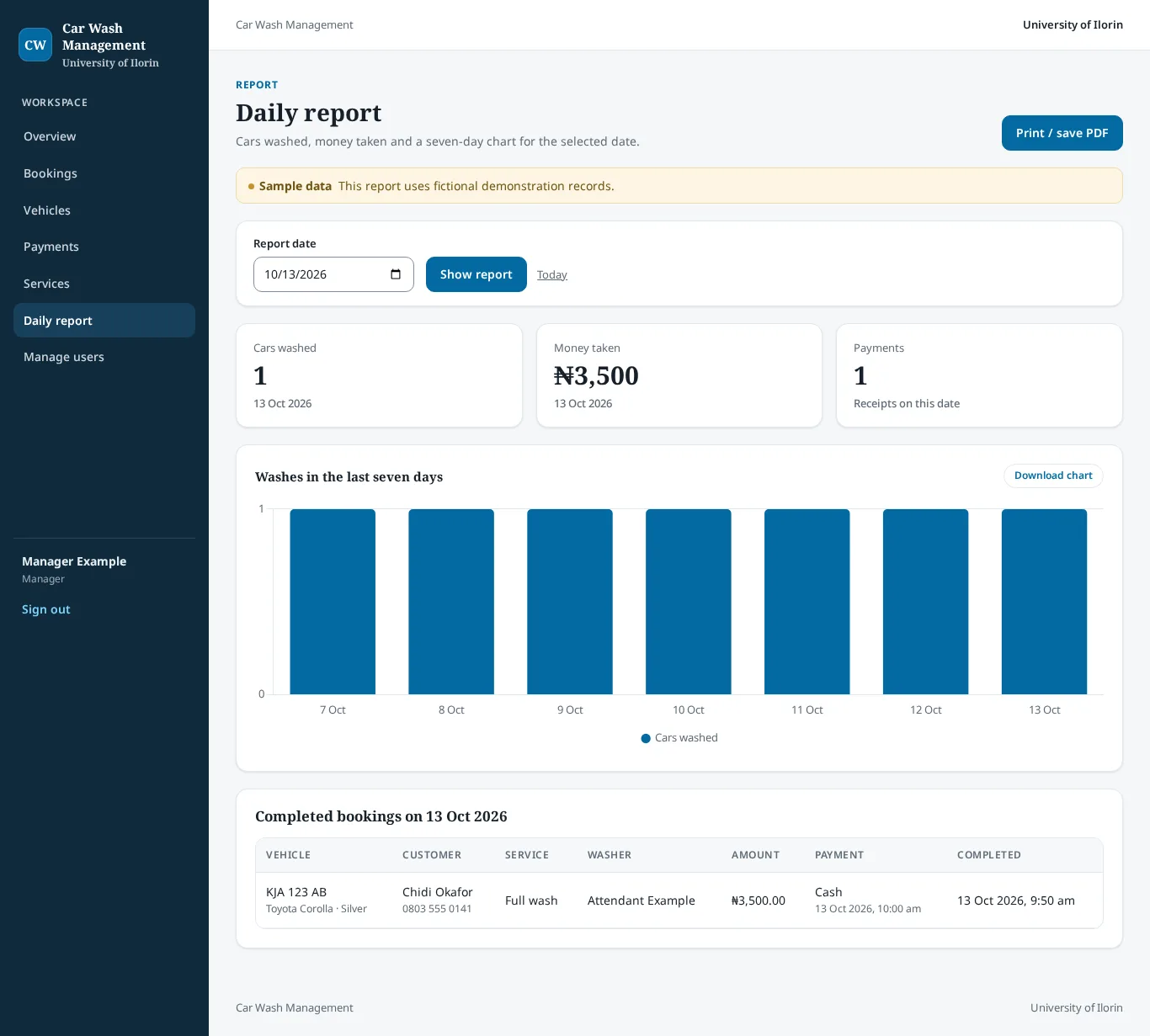Viewport: 1150px width, 1036px height.
Task: Click the 11 Oct chart bar
Action: pyautogui.click(x=807, y=602)
